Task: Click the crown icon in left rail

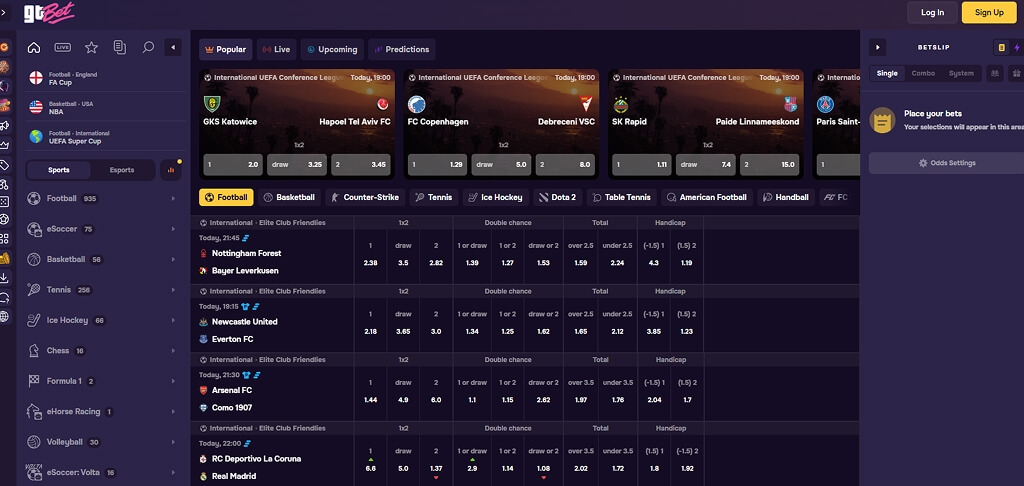Action: pyautogui.click(x=5, y=144)
